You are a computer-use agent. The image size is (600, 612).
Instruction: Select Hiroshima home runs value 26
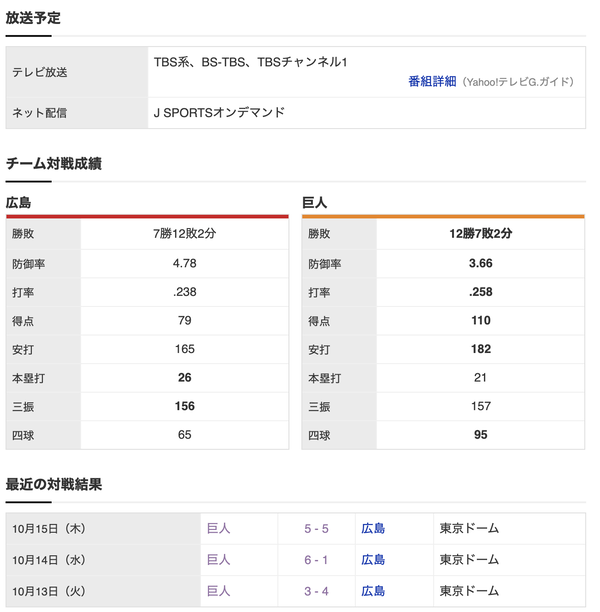point(184,377)
